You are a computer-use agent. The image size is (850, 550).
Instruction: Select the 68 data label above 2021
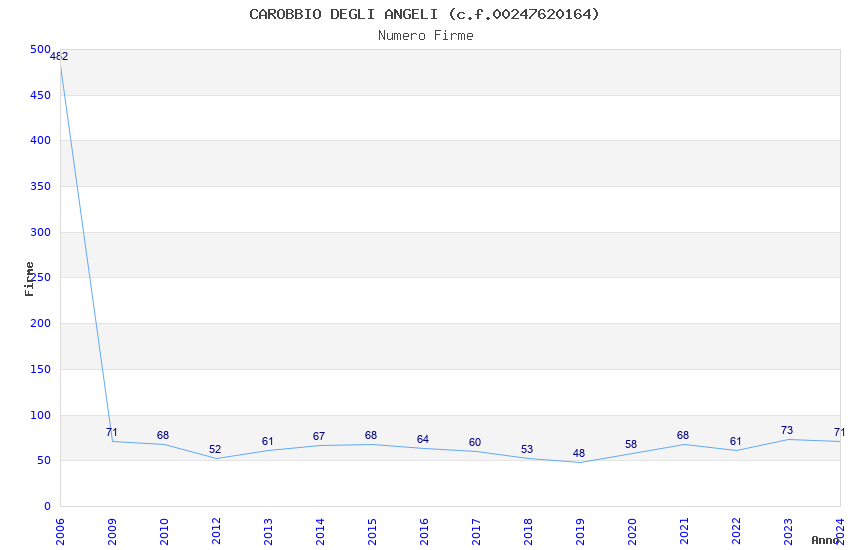click(x=683, y=435)
